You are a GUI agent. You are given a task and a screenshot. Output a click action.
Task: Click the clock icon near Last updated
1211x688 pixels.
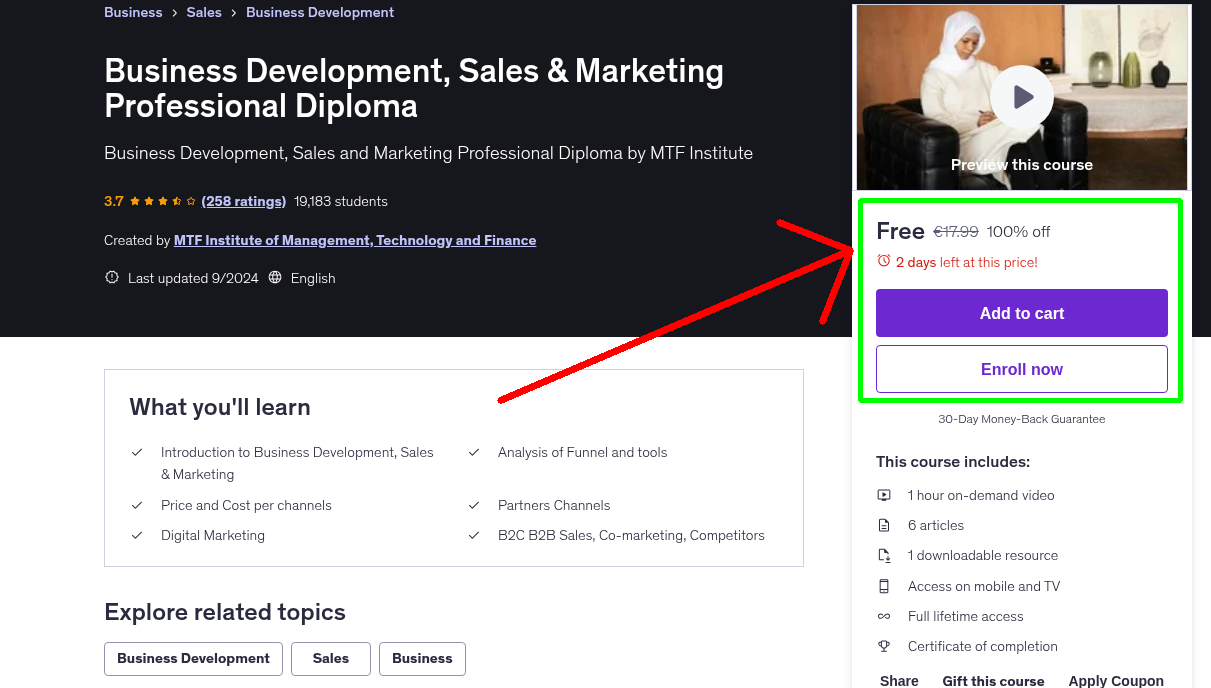point(111,277)
